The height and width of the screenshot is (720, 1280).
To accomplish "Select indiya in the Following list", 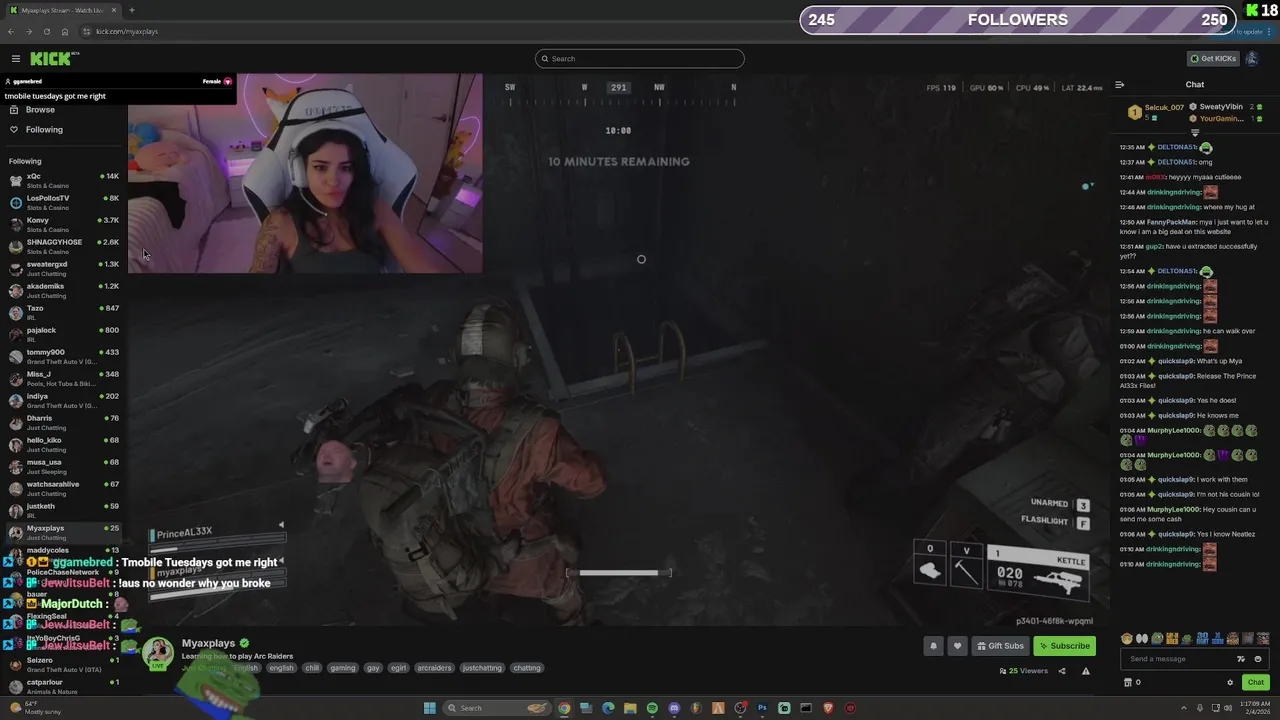I will [64, 401].
